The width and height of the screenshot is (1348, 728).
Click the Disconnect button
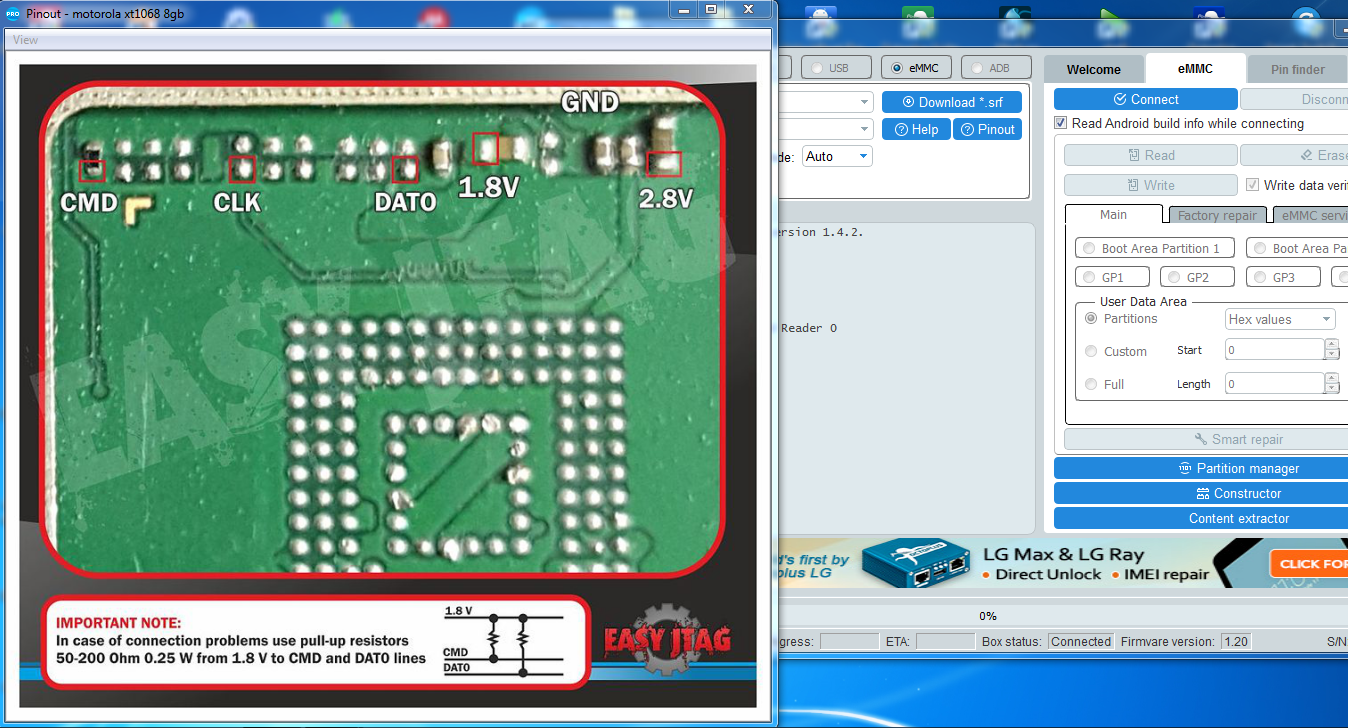click(1294, 99)
